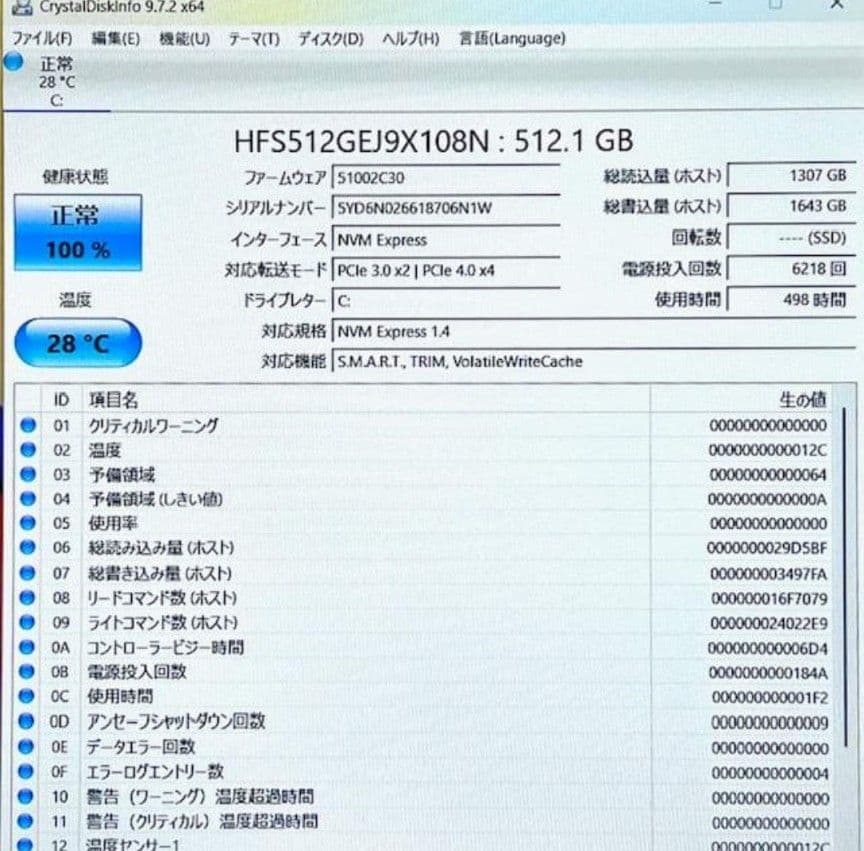Open the ディスク(D) menu
The image size is (864, 851).
[x=331, y=39]
